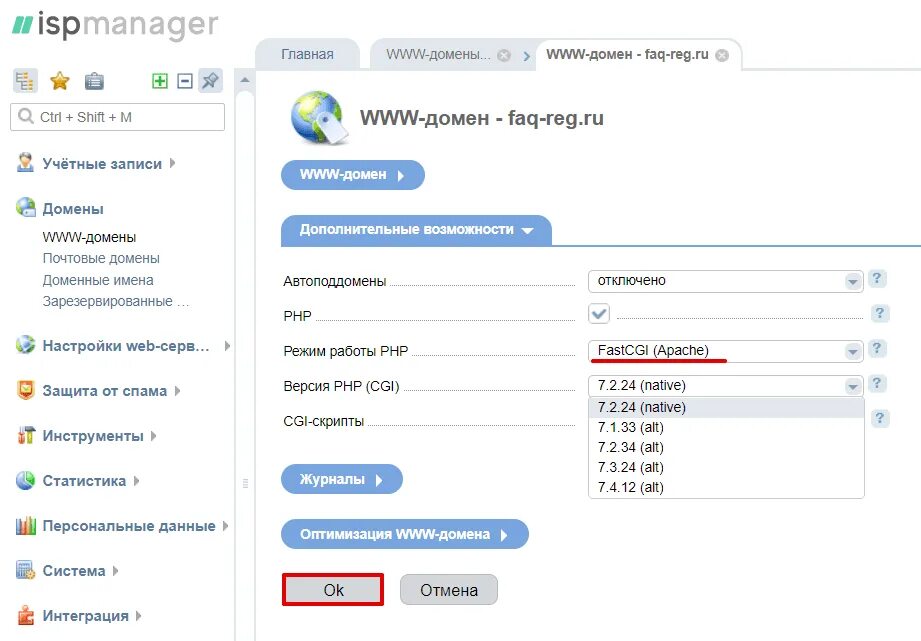
Task: Click the Учётные записи icon
Action: point(25,163)
